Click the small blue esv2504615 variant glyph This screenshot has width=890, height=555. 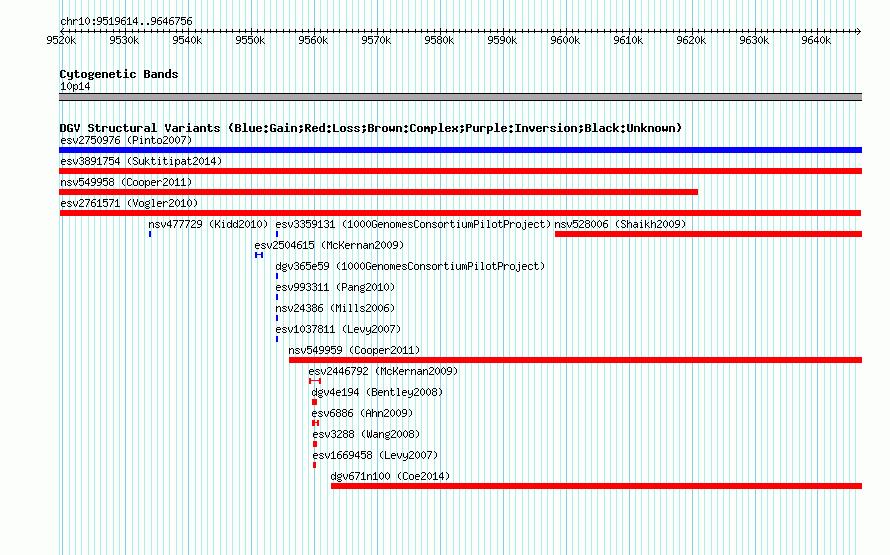tap(259, 255)
